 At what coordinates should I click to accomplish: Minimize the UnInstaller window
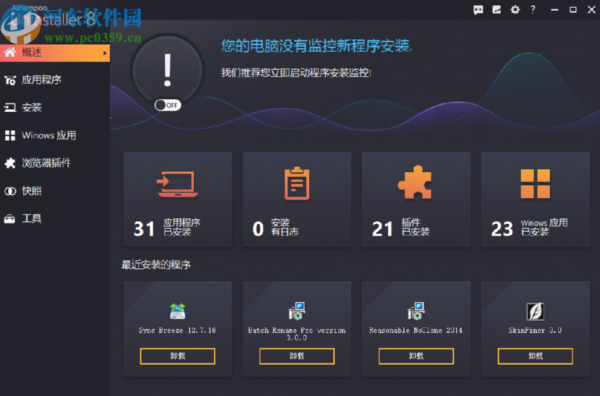(554, 10)
